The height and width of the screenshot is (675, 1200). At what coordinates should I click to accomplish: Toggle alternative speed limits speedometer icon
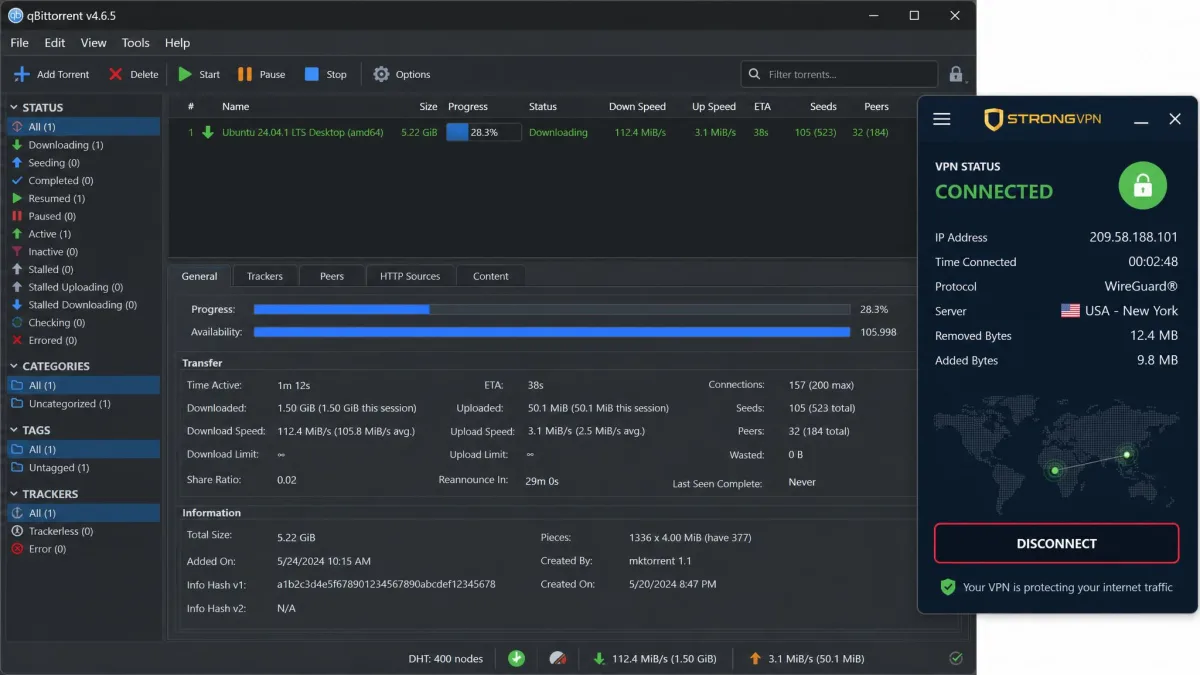coord(558,658)
